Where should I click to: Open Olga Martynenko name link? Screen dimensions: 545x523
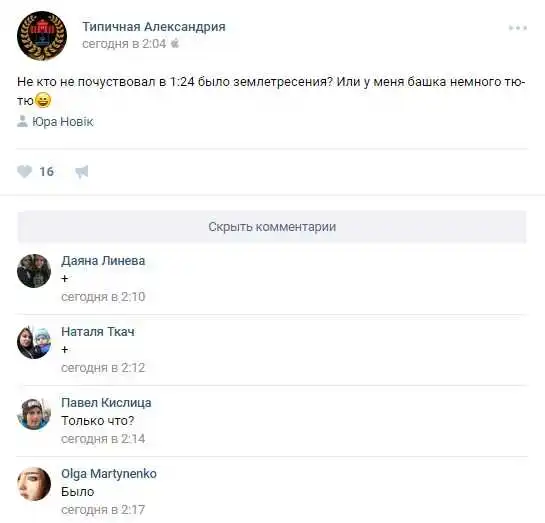[109, 474]
